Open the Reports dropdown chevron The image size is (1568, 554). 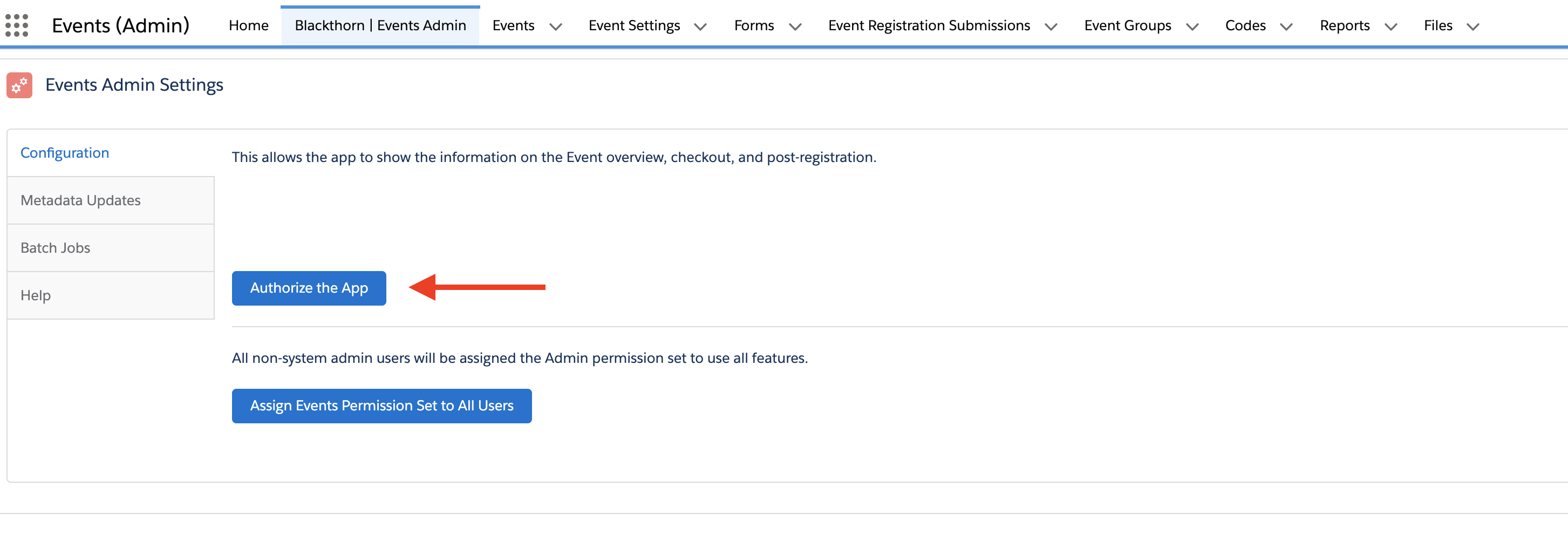[x=1390, y=27]
